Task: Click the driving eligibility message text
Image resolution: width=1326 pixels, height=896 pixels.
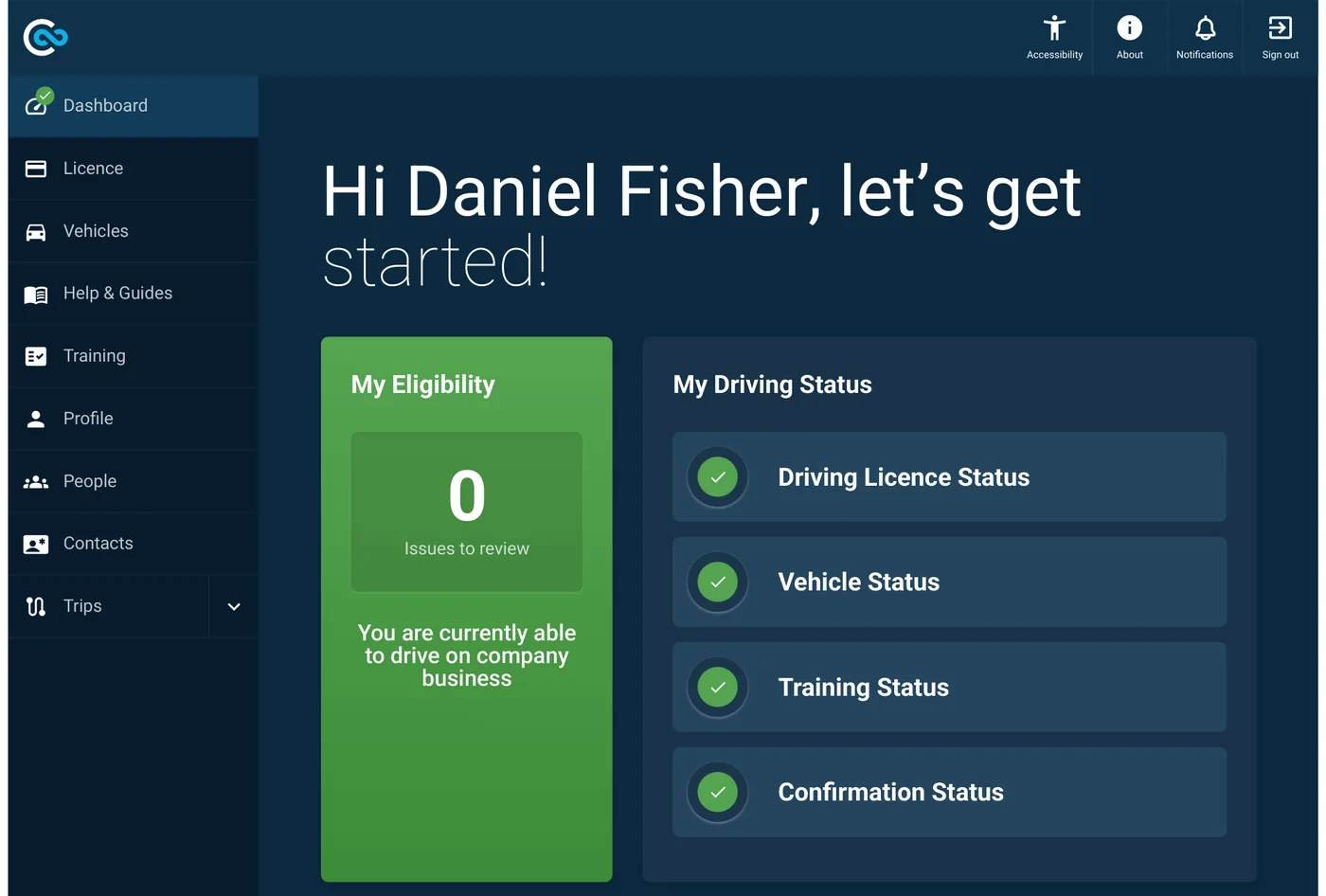Action: [x=467, y=655]
